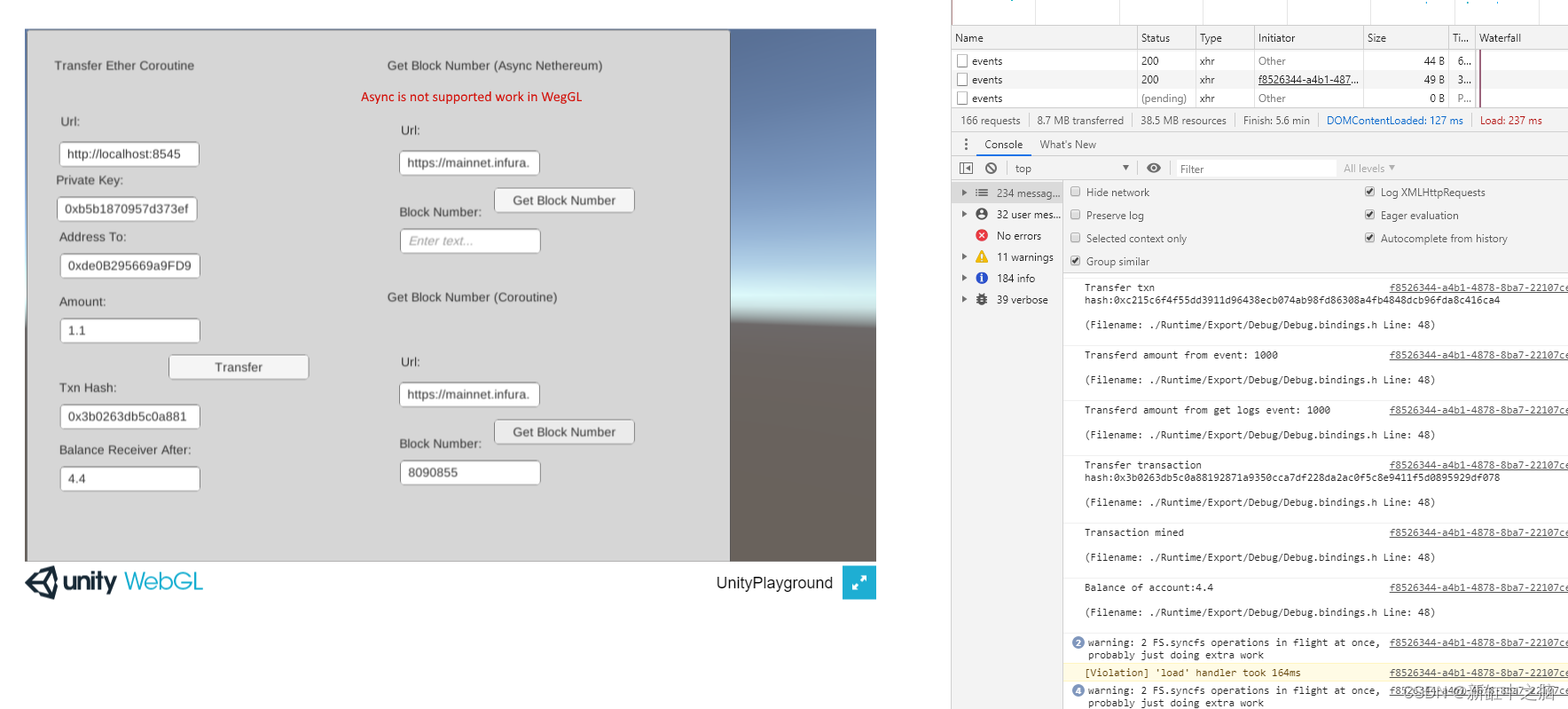Expand the 32 user messages group
The height and width of the screenshot is (709, 1568).
pyautogui.click(x=964, y=214)
